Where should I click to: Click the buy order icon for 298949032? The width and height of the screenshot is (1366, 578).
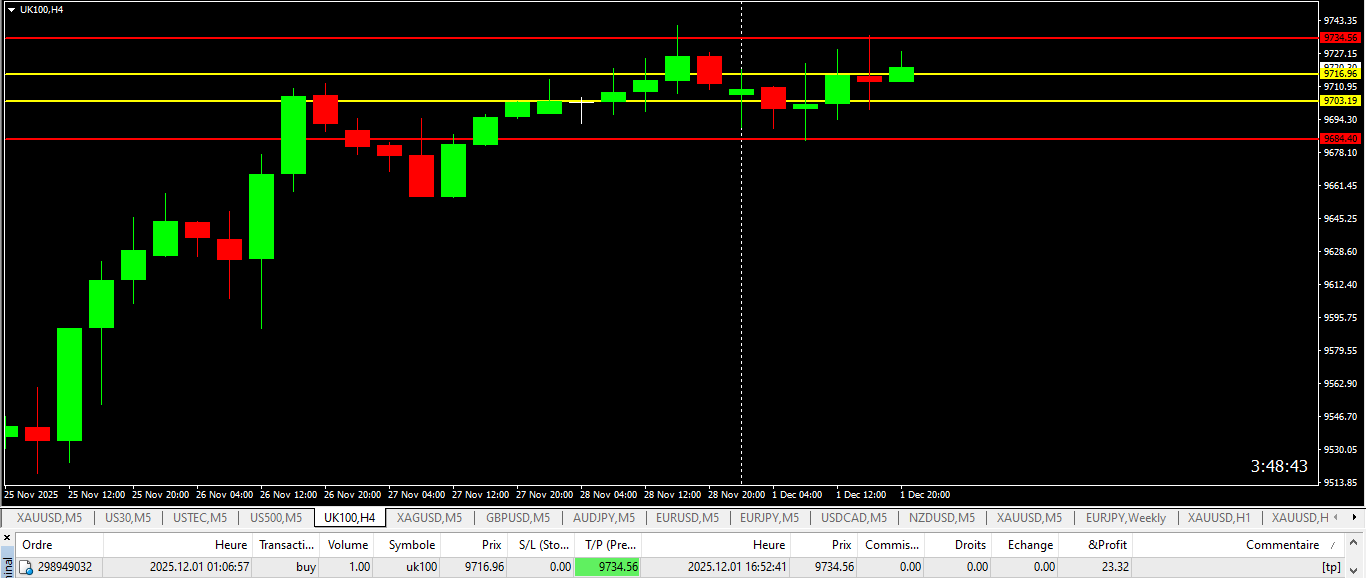tap(26, 567)
